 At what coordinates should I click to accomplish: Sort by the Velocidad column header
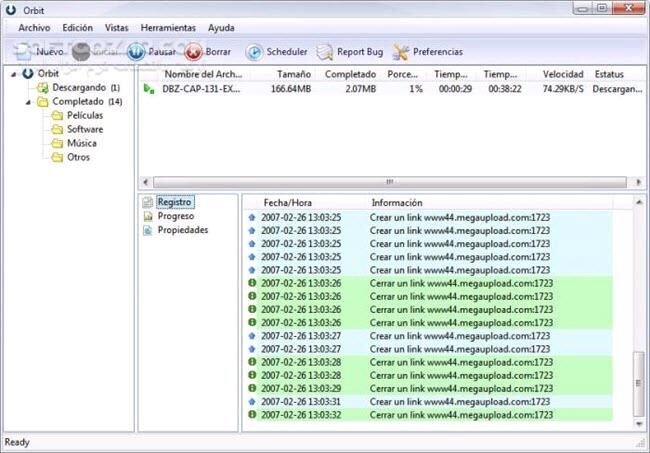(563, 74)
